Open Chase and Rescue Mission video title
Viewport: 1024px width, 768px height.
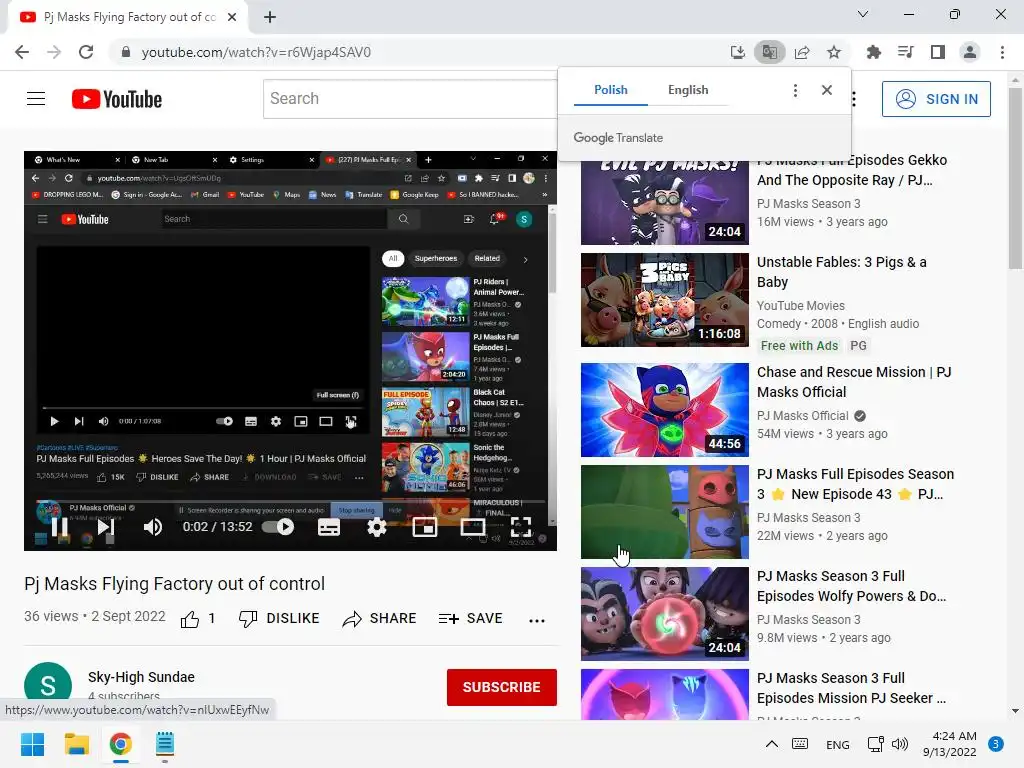click(854, 382)
